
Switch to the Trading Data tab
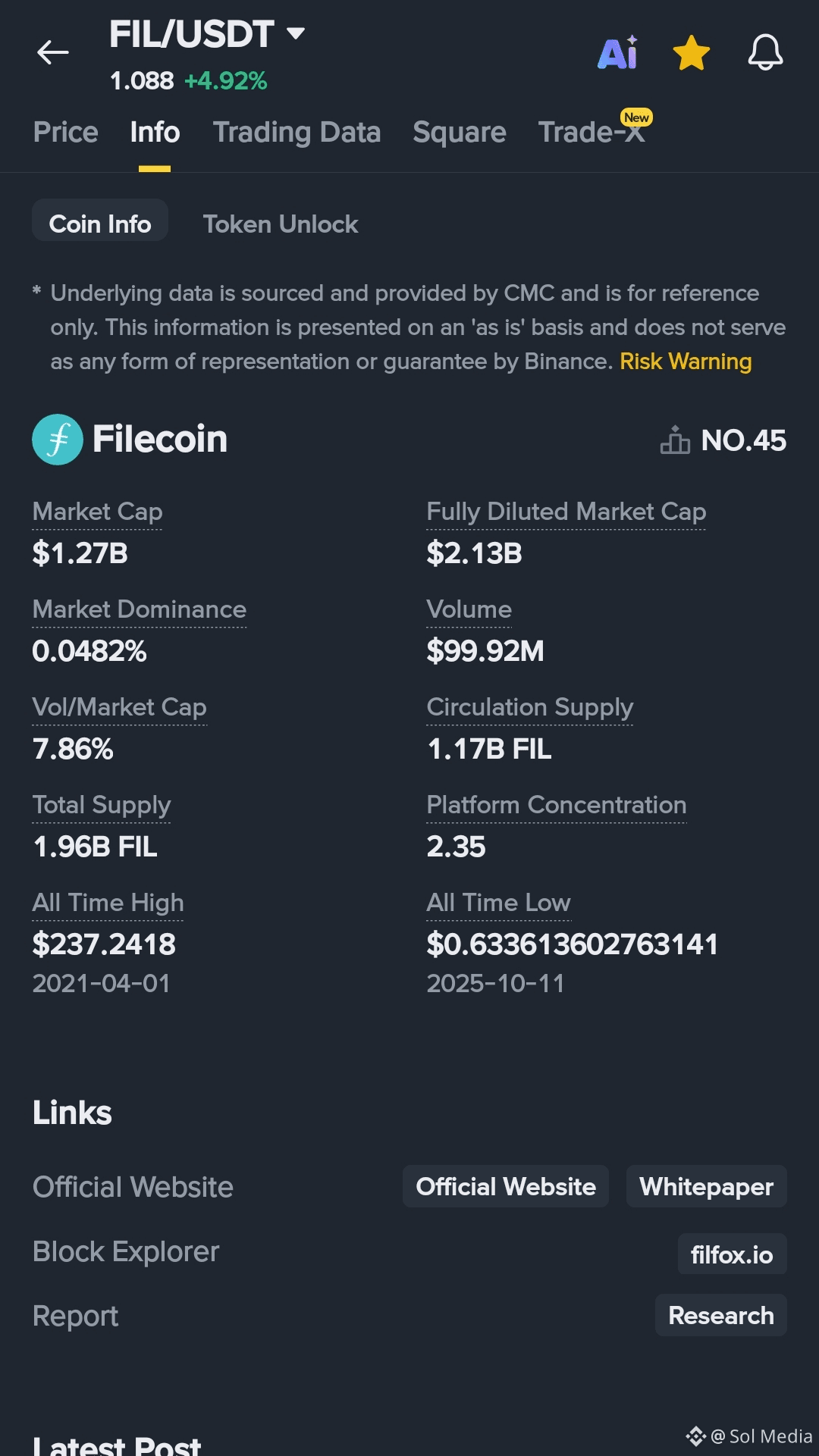297,133
